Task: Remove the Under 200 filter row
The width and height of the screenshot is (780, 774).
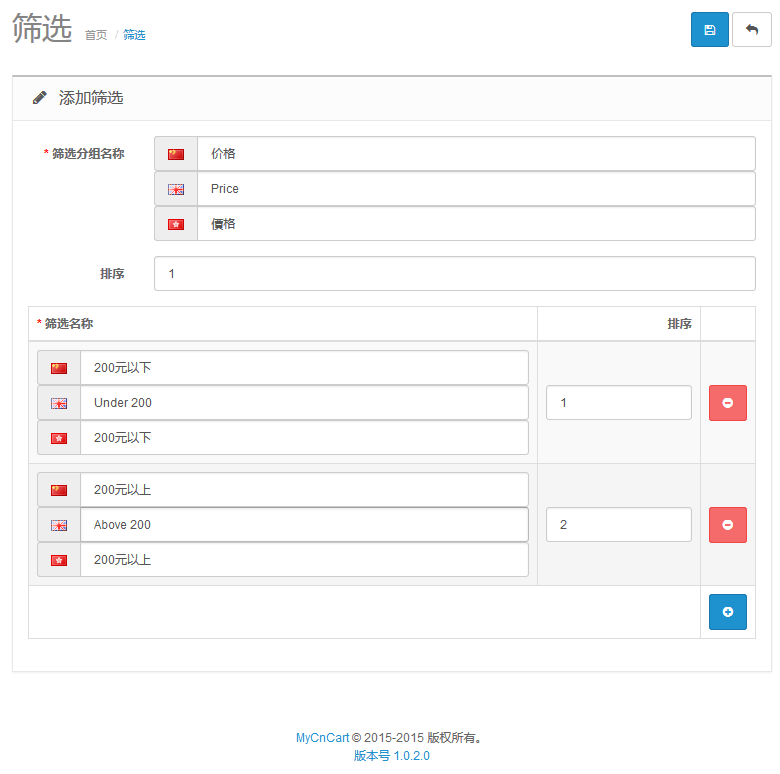Action: point(727,403)
